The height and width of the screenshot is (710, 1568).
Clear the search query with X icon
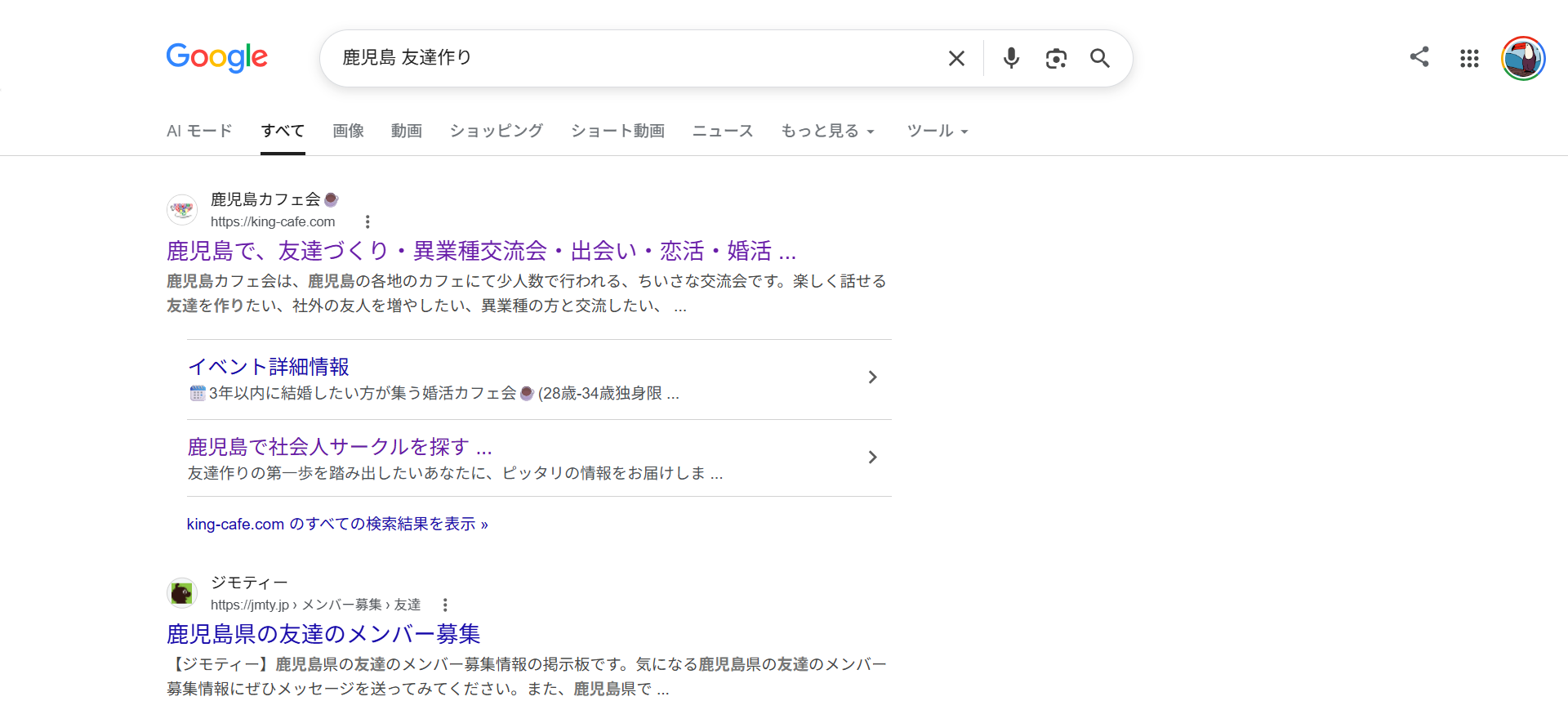coord(956,58)
